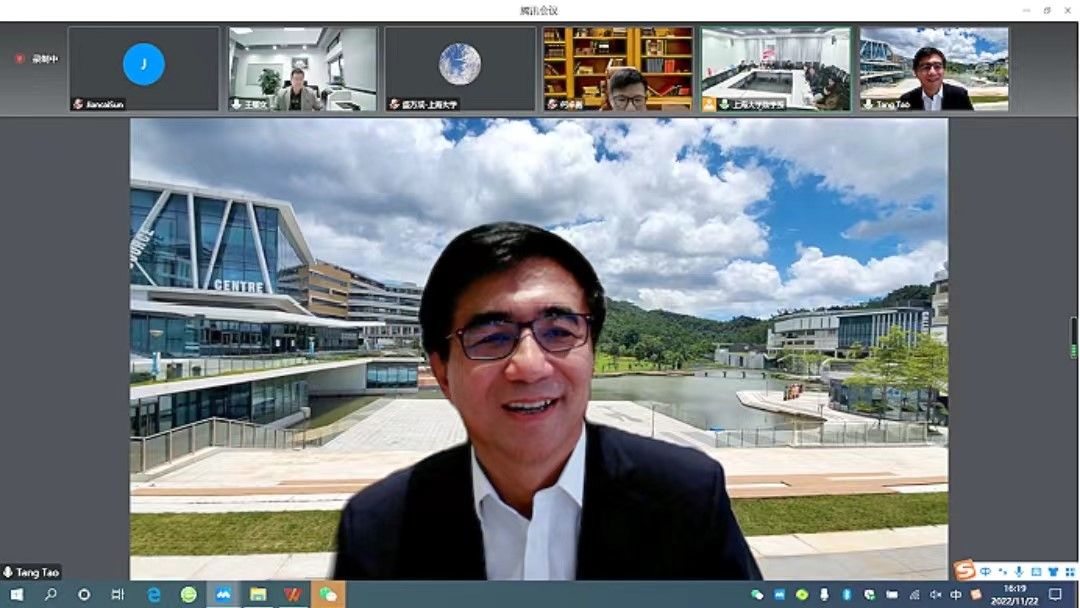This screenshot has width=1080, height=608.
Task: Select the conference room video thumbnail
Action: (x=775, y=68)
